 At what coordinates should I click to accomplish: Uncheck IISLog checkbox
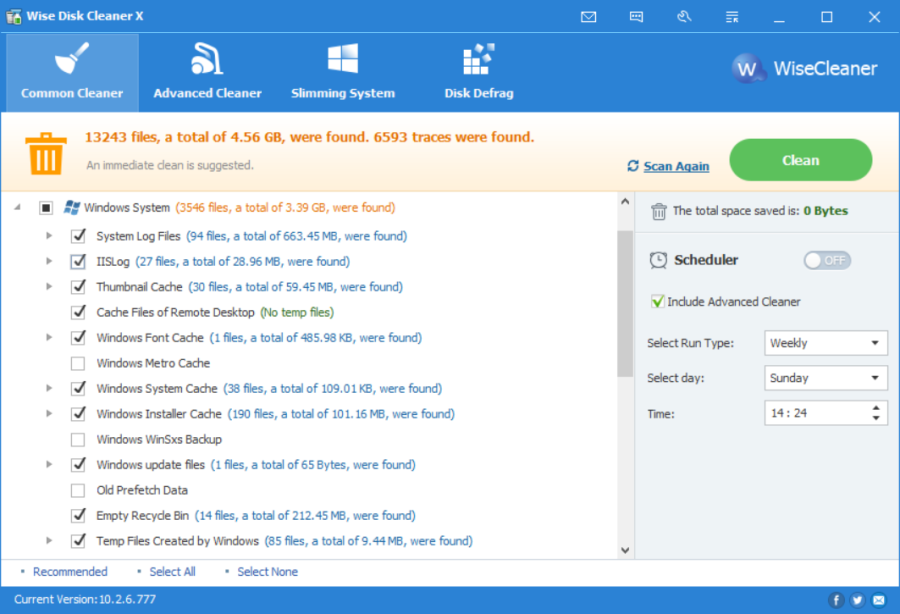pyautogui.click(x=78, y=262)
